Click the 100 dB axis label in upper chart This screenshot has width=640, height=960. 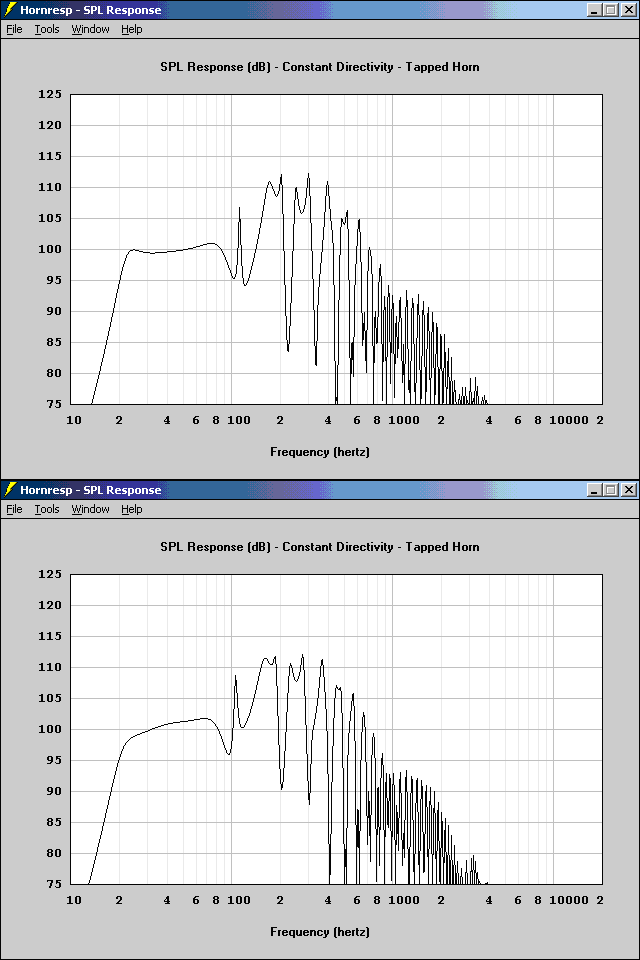pyautogui.click(x=50, y=249)
